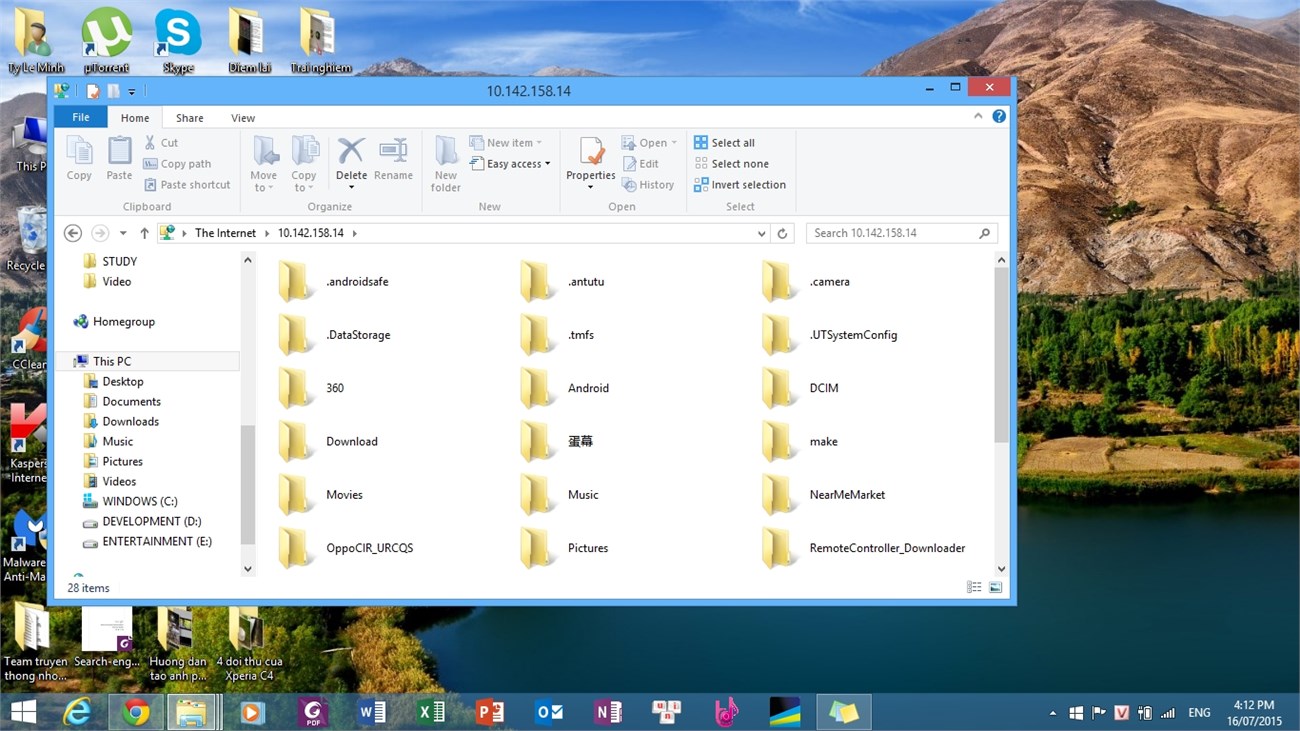
Task: Click file list scroll down arrow
Action: (x=1001, y=569)
